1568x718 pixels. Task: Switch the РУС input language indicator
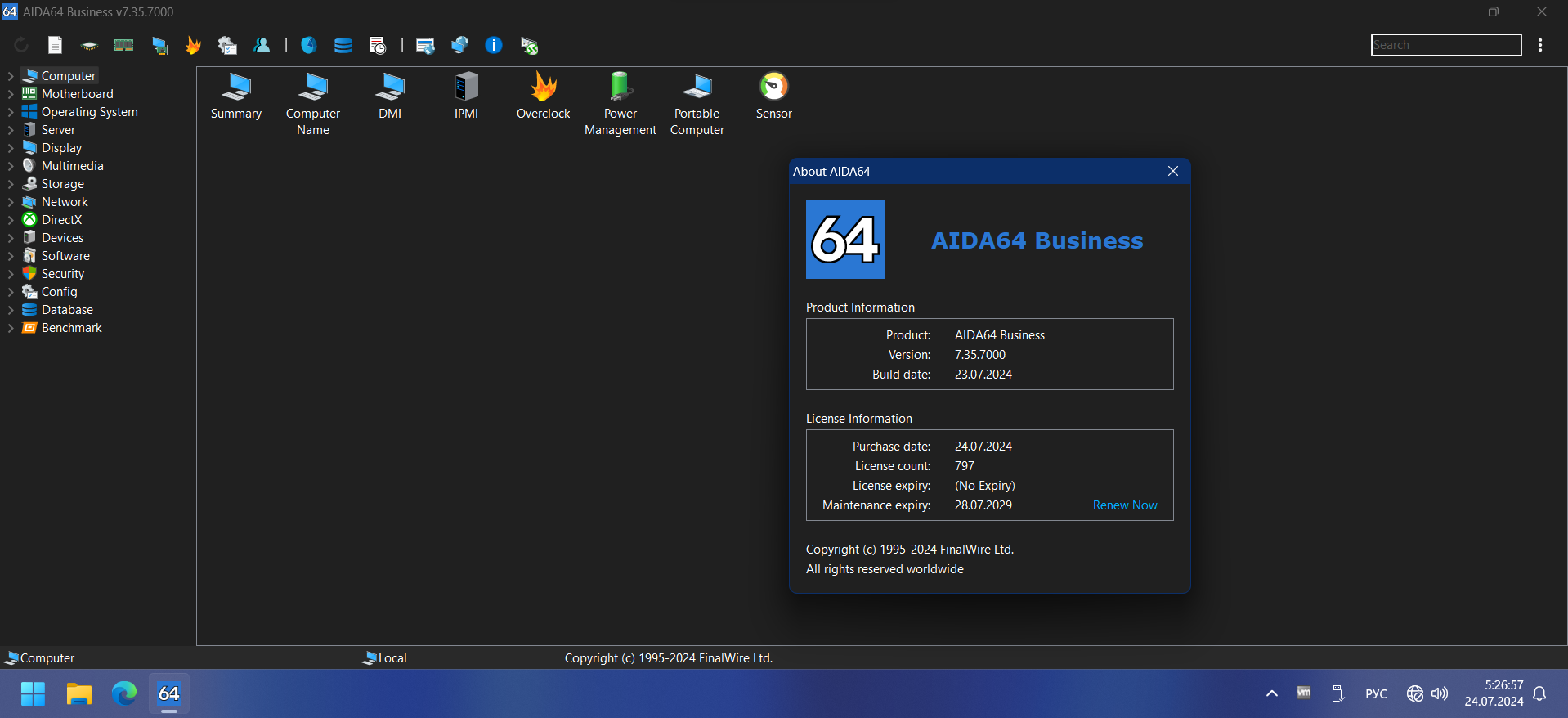pos(1376,693)
